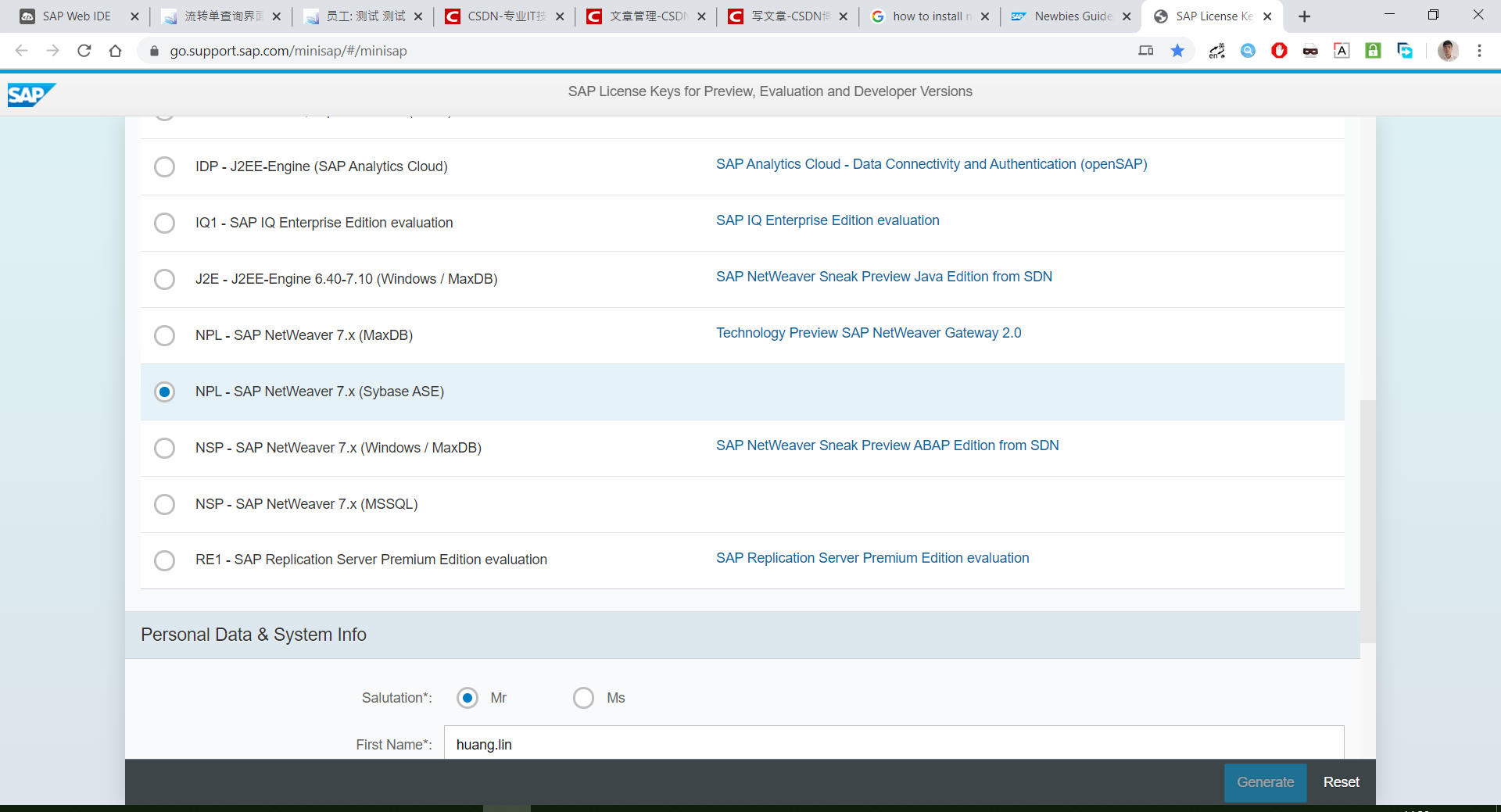Switch to how to install tab
Viewport: 1501px width, 812px height.
click(930, 16)
